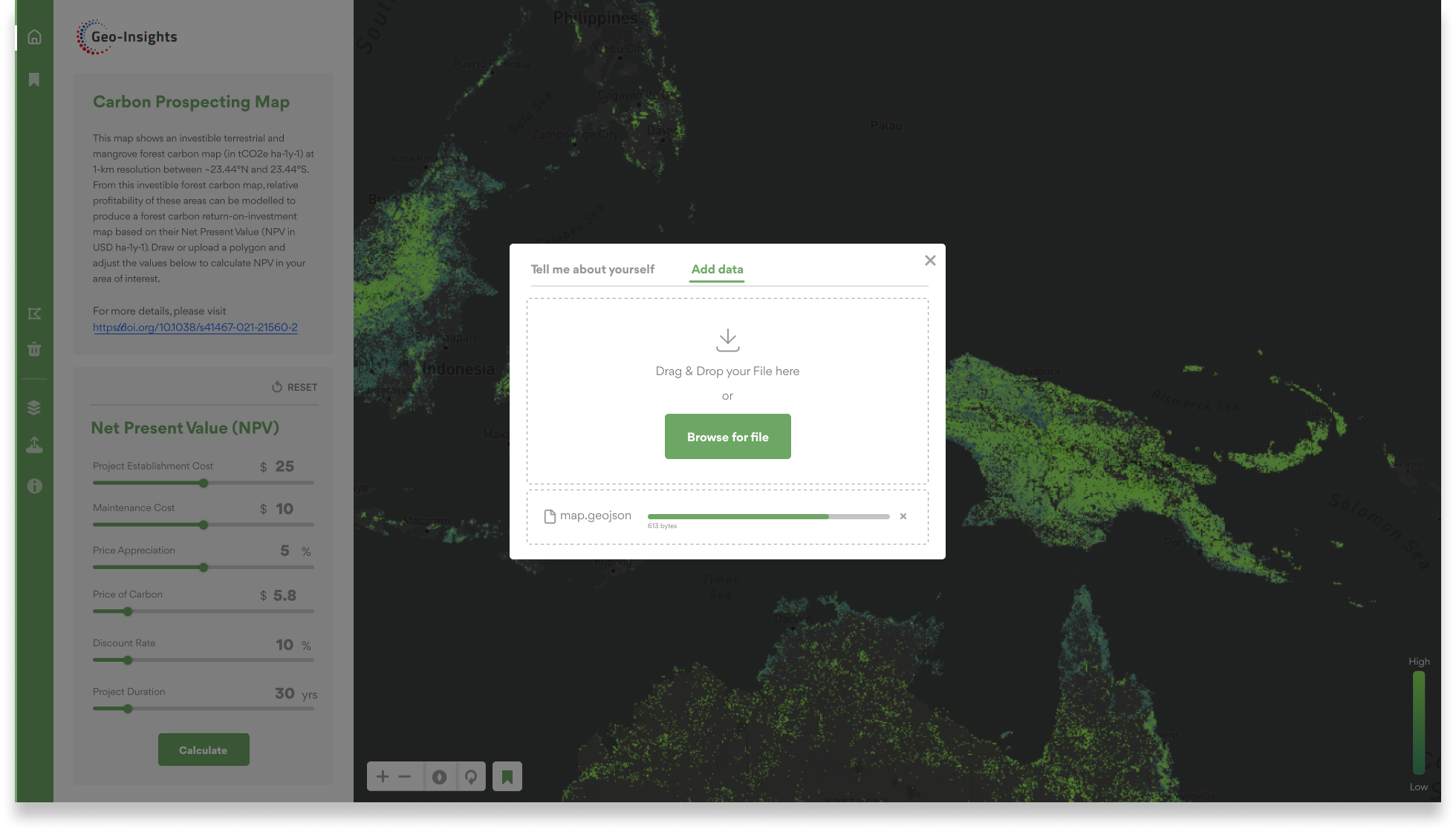Image resolution: width=1456 pixels, height=832 pixels.
Task: Click the home icon in sidebar
Action: (34, 37)
